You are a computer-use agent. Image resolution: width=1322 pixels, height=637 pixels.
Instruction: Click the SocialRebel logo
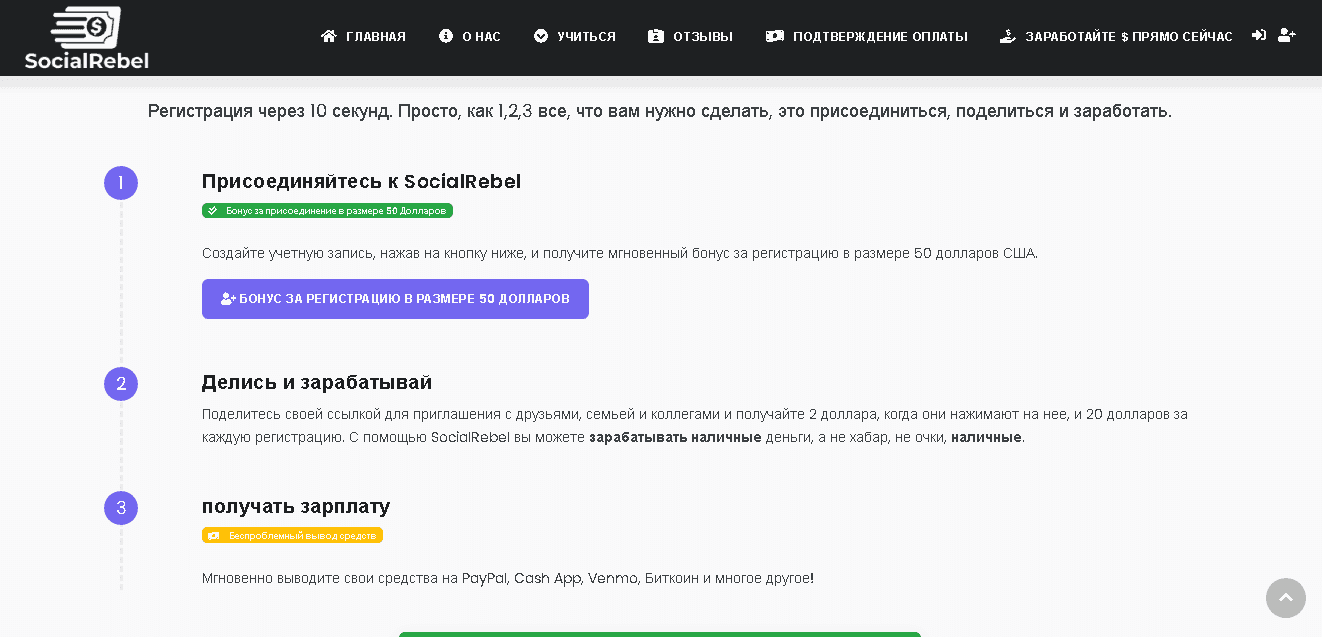coord(86,38)
